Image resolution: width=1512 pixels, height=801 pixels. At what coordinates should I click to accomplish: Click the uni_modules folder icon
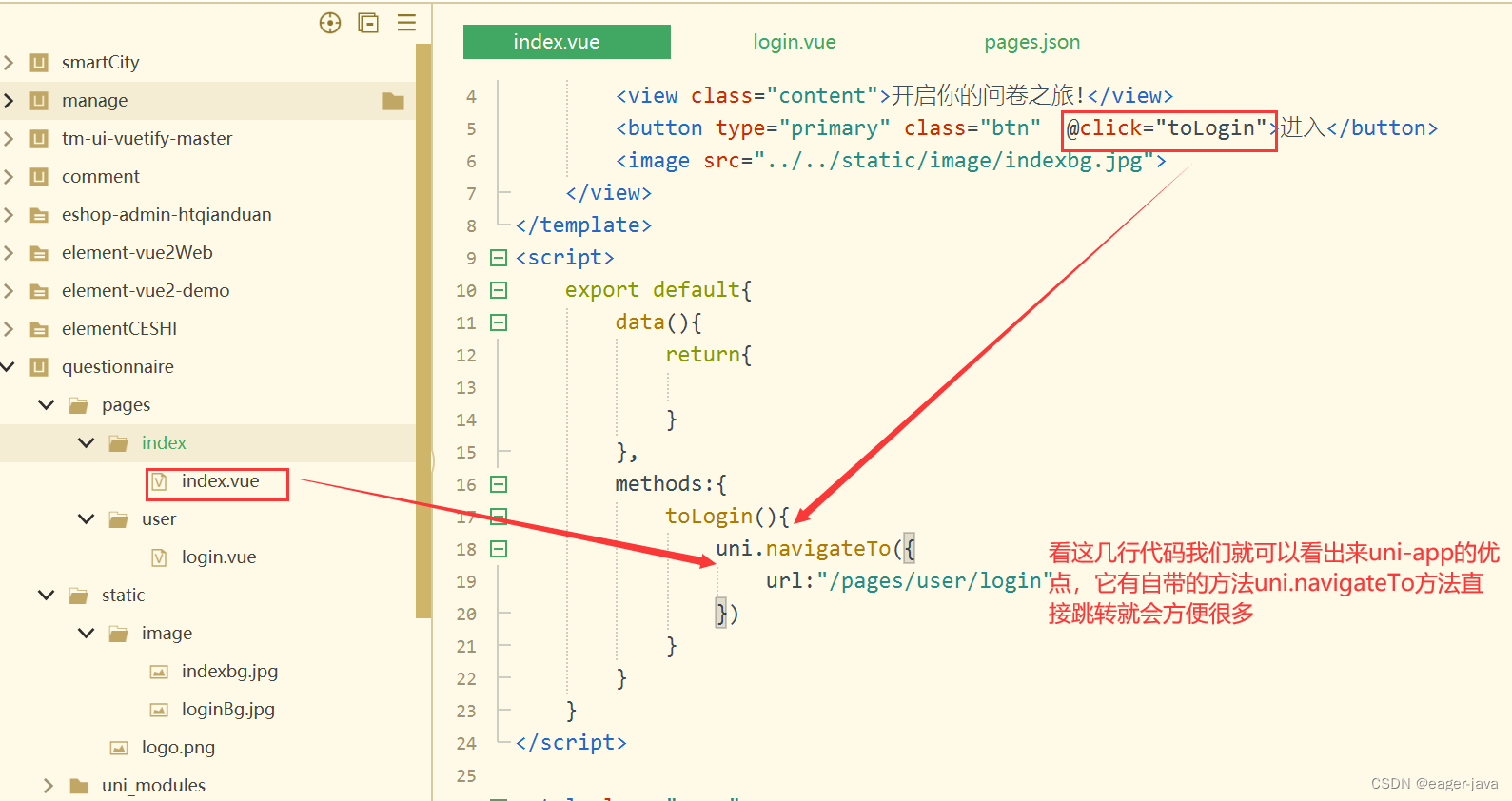coord(79,786)
